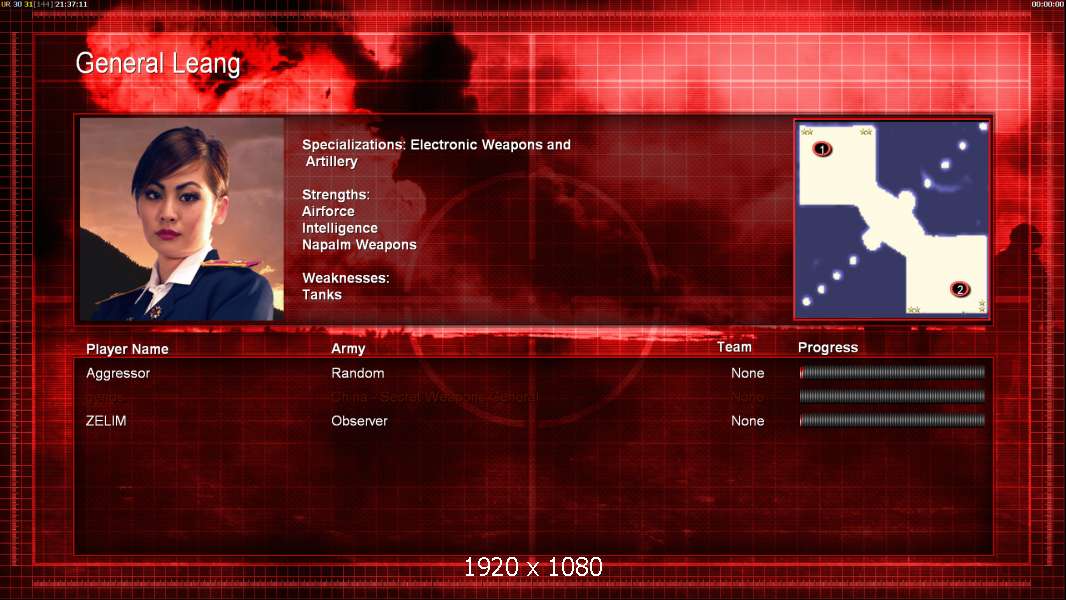Click the Random army entry for Aggressor
1066x600 pixels.
coord(358,373)
